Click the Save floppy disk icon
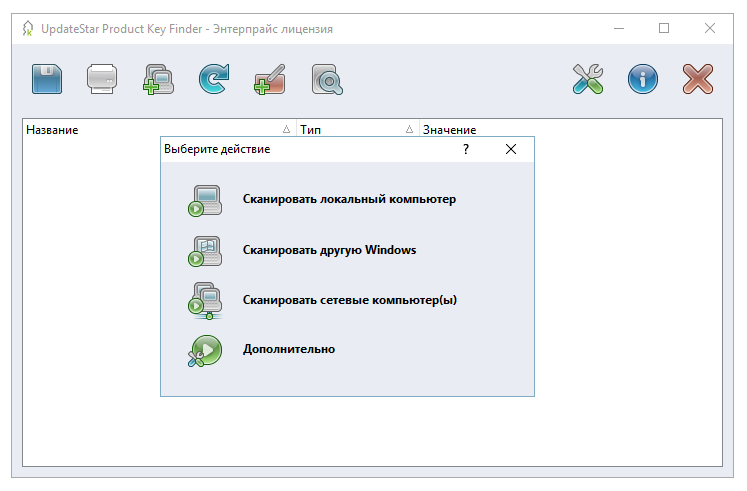 point(47,79)
